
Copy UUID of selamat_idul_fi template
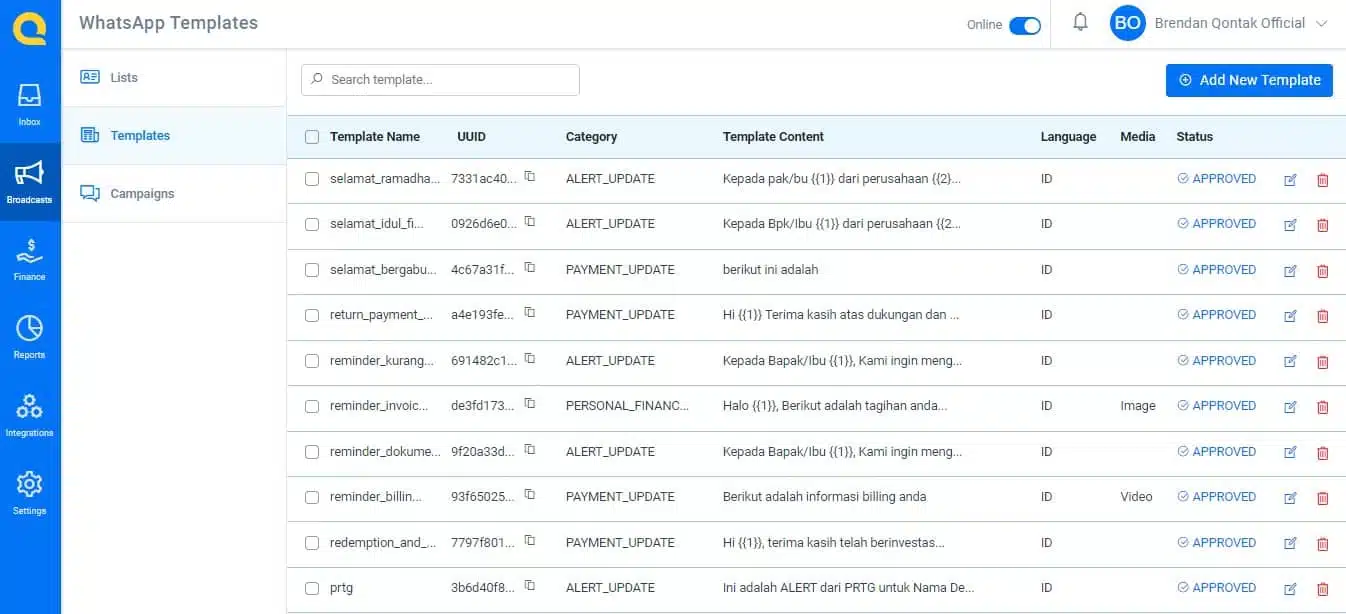click(530, 222)
